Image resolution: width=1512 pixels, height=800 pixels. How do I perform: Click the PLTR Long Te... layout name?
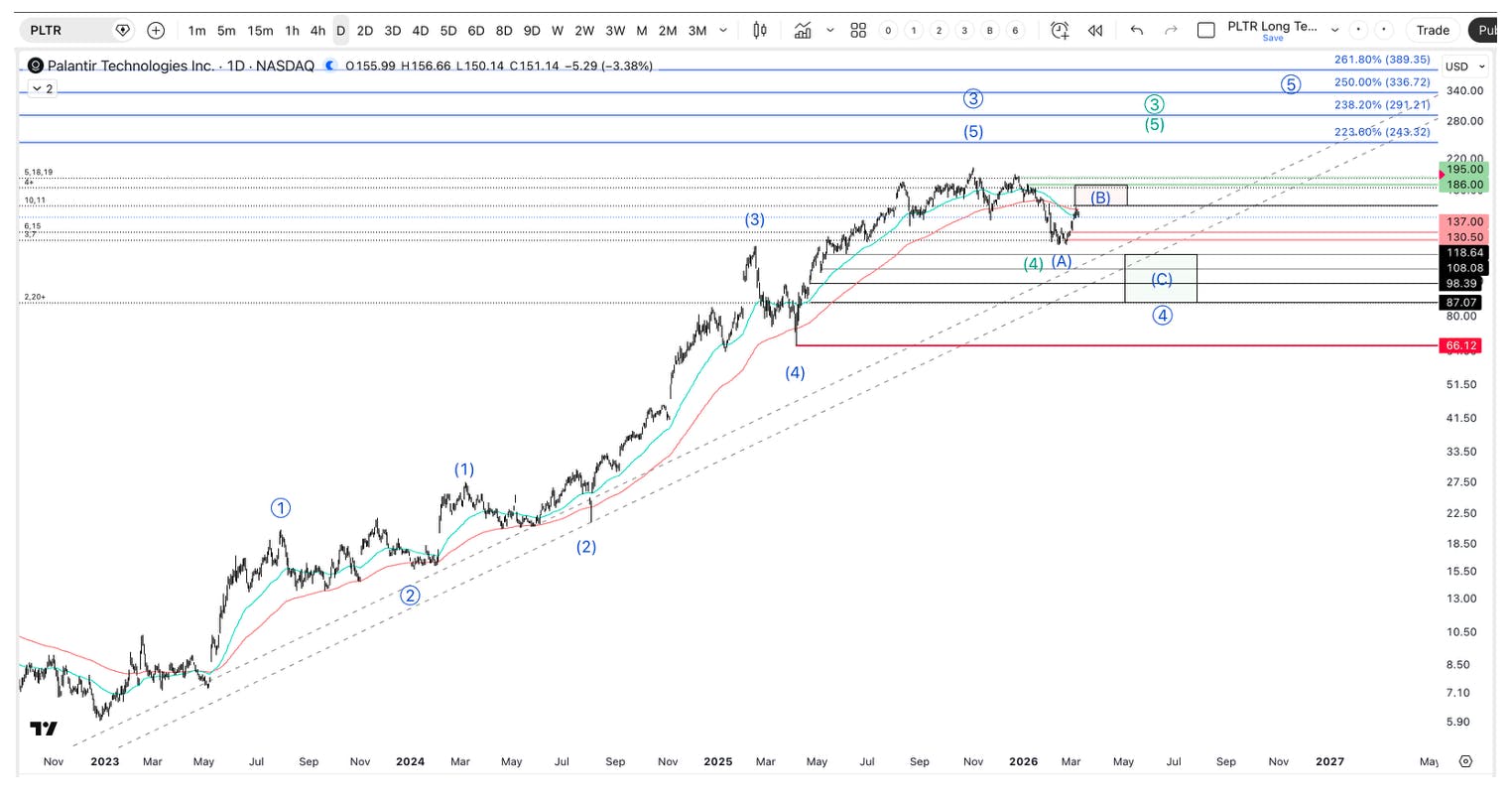pos(1273,26)
